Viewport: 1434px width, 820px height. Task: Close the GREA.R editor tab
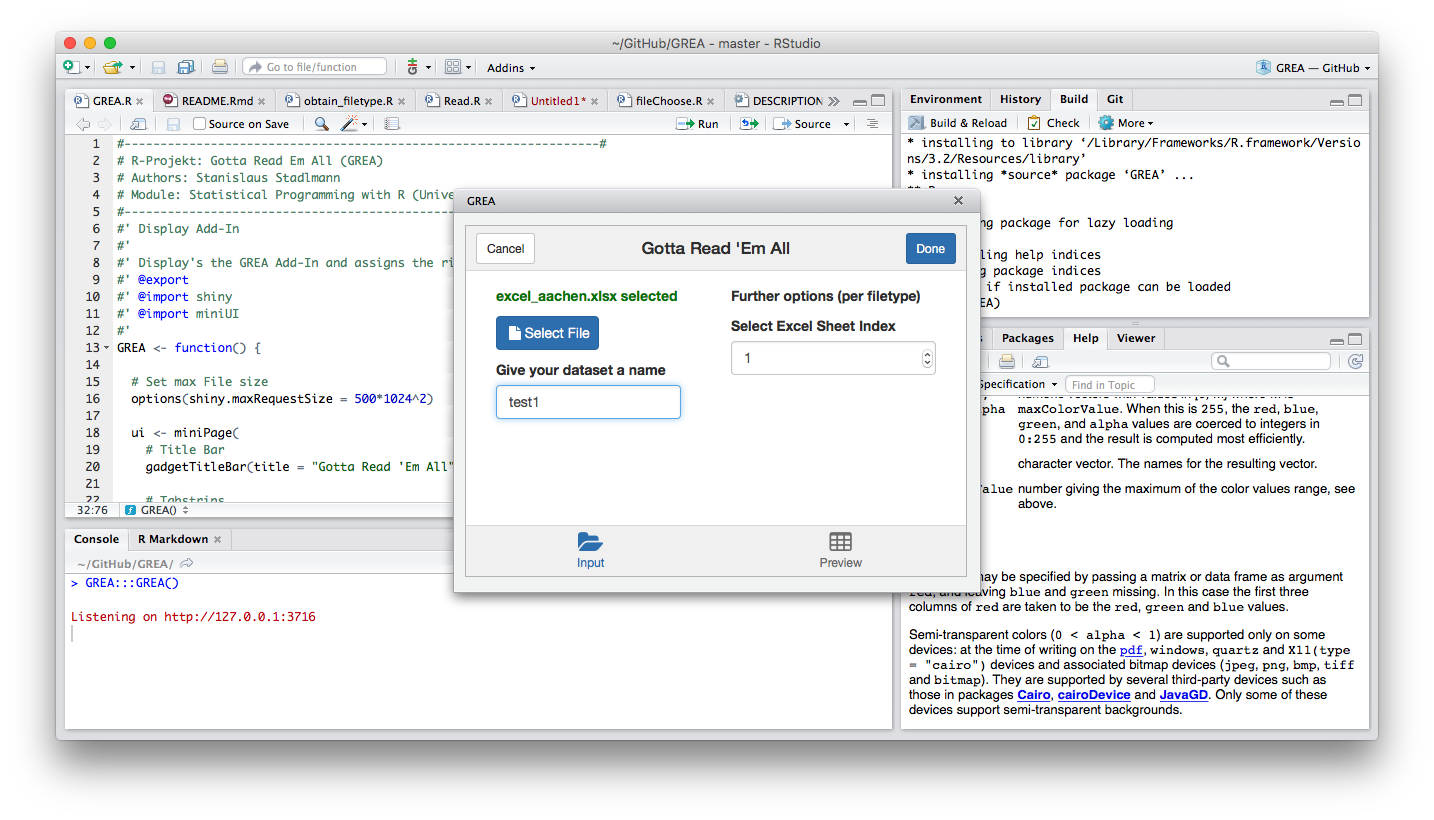(x=139, y=102)
